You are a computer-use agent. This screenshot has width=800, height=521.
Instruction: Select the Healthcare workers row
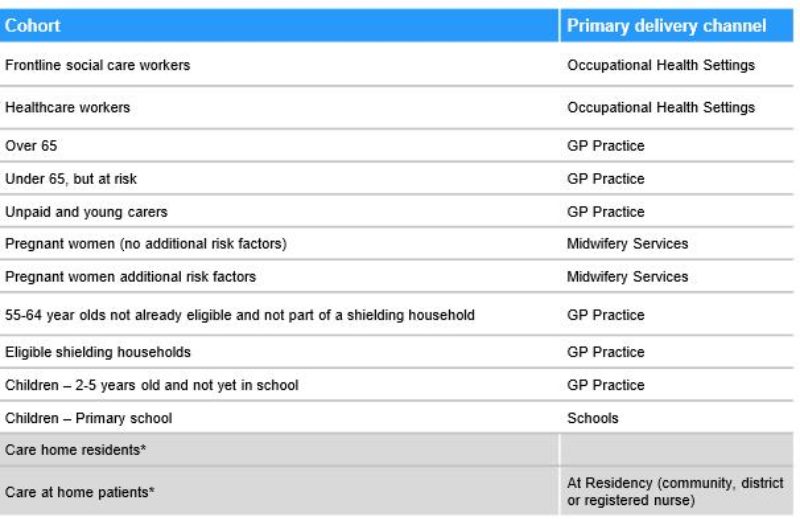tap(397, 107)
